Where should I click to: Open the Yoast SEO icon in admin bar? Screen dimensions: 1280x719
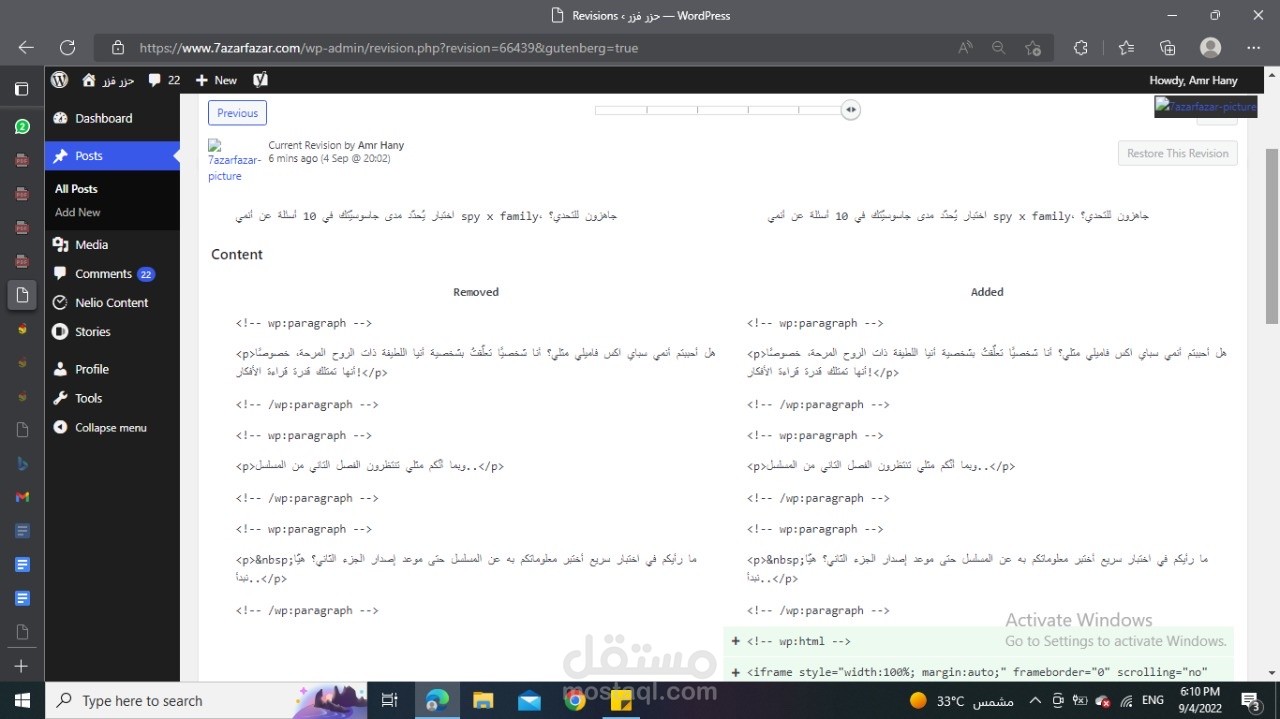[260, 79]
